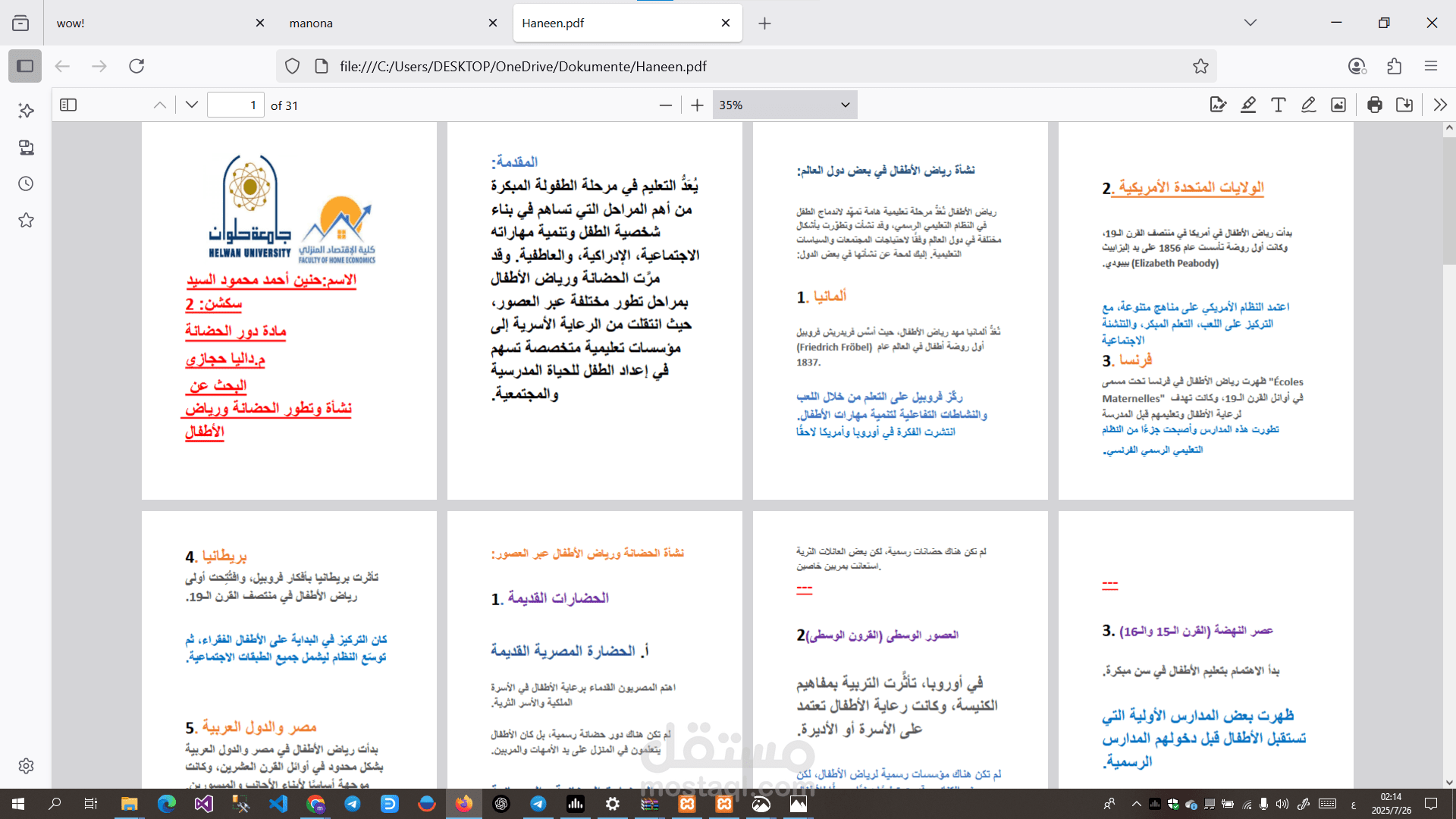Image resolution: width=1456 pixels, height=819 pixels.
Task: Open Windows Start menu
Action: pyautogui.click(x=18, y=804)
